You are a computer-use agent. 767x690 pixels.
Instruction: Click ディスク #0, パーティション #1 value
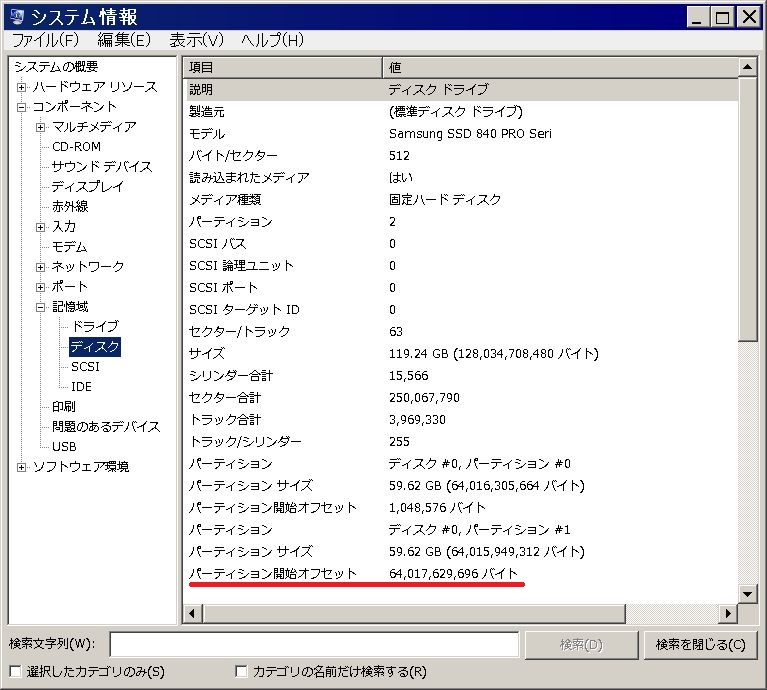coord(479,530)
